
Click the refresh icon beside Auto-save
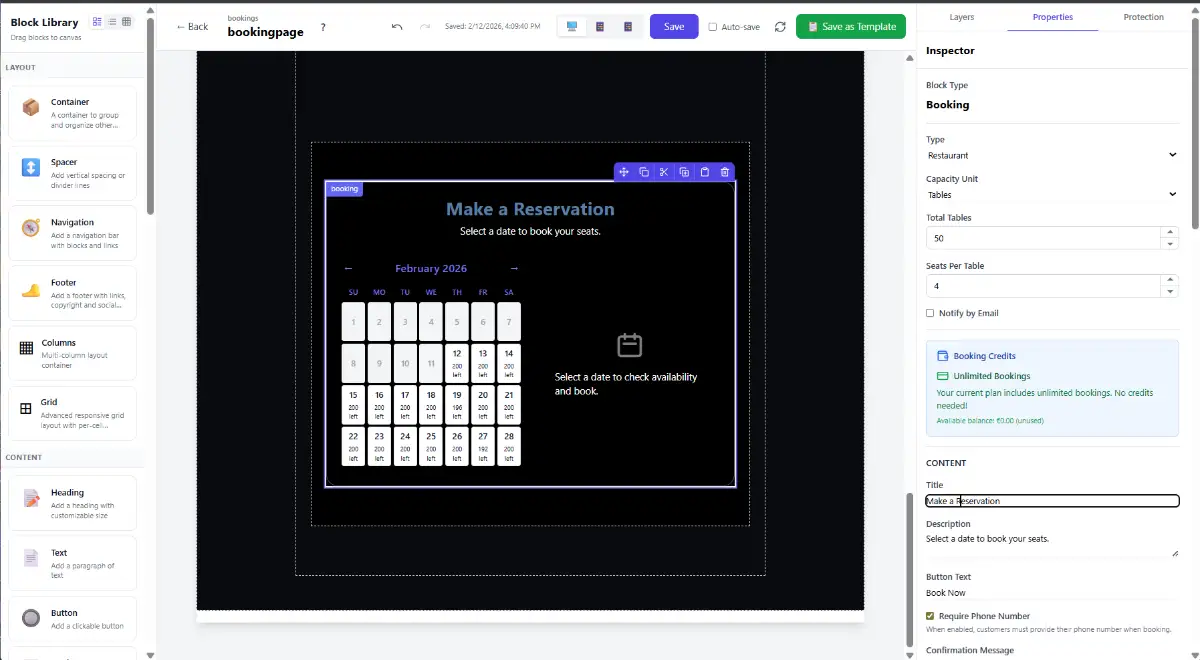[780, 27]
